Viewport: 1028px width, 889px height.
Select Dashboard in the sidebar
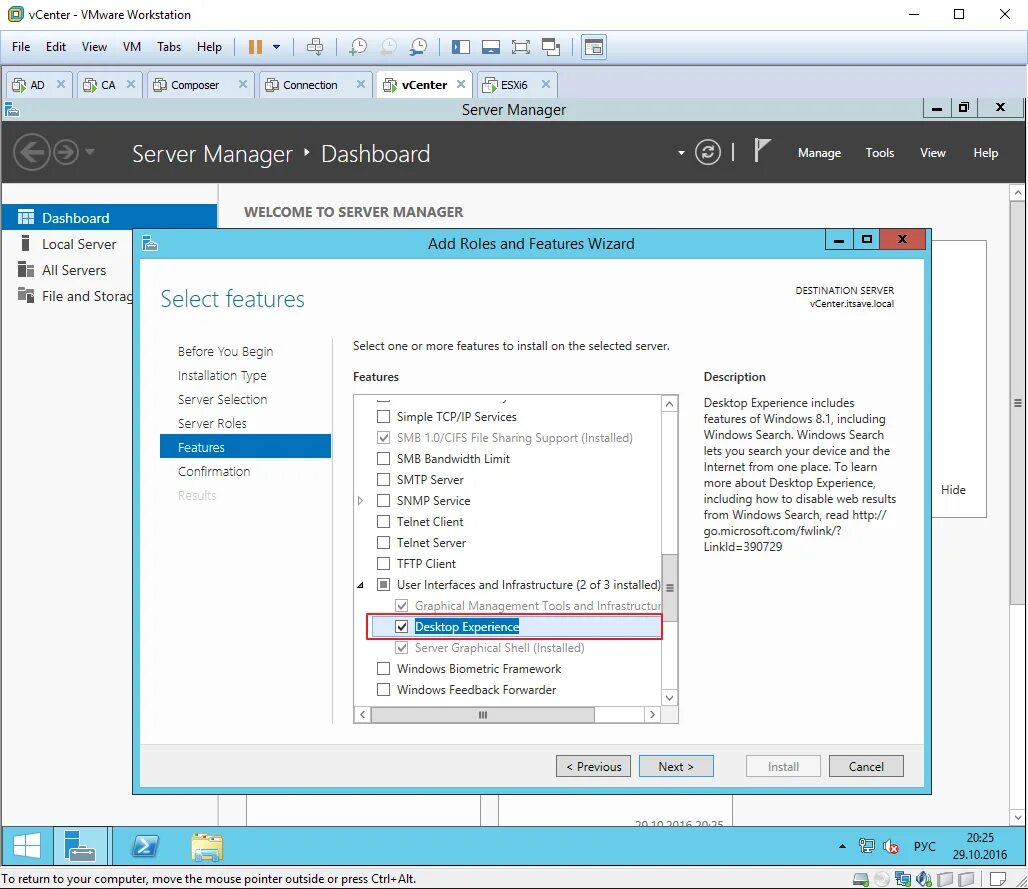[109, 218]
